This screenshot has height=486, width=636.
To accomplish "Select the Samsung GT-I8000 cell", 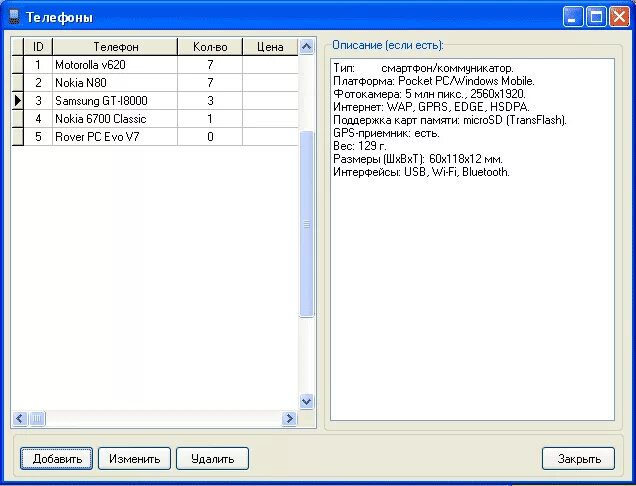I will [x=115, y=101].
